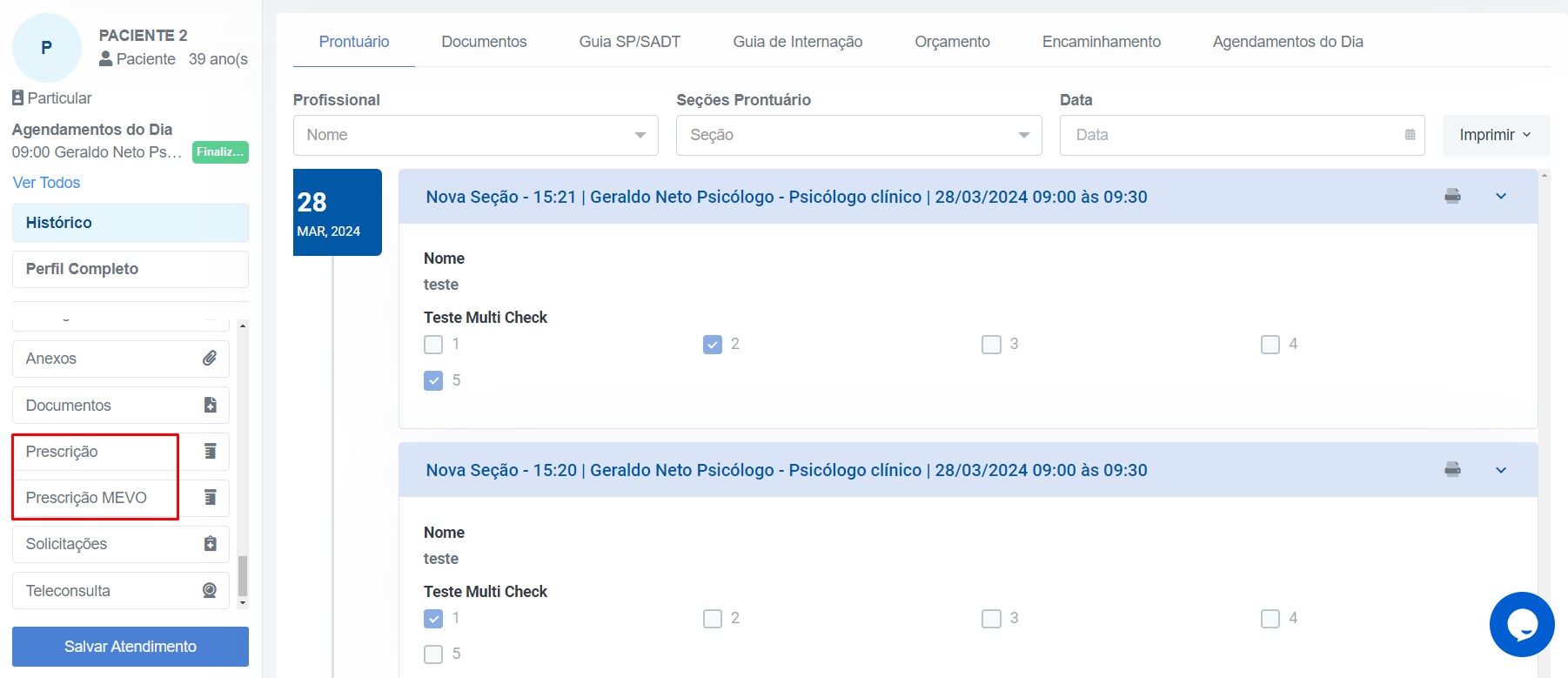Click the Finaliz... status badge
The image size is (1568, 678).
(220, 152)
